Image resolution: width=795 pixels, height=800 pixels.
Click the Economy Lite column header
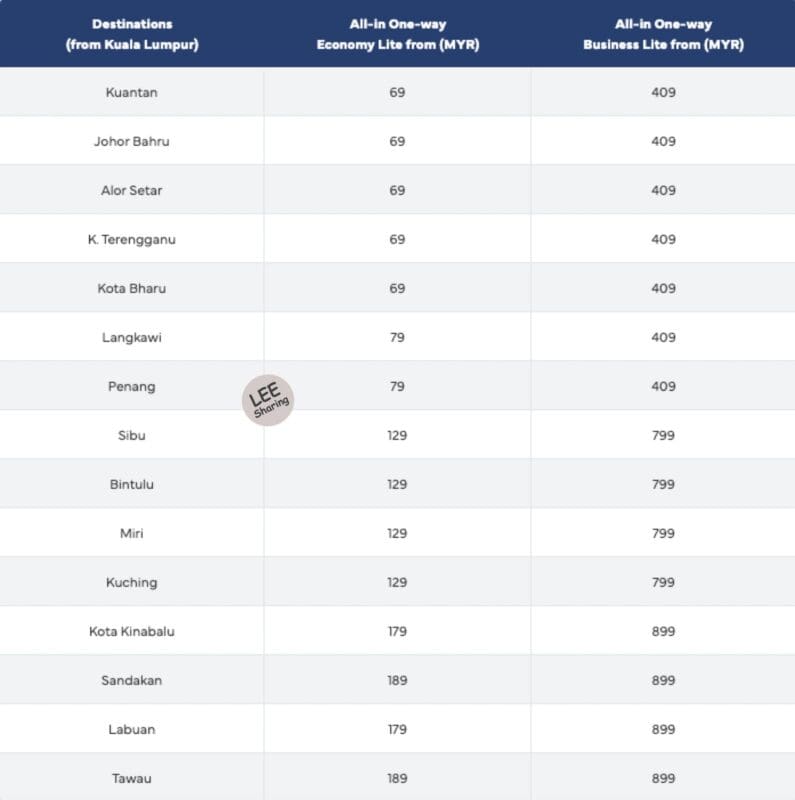coord(398,34)
